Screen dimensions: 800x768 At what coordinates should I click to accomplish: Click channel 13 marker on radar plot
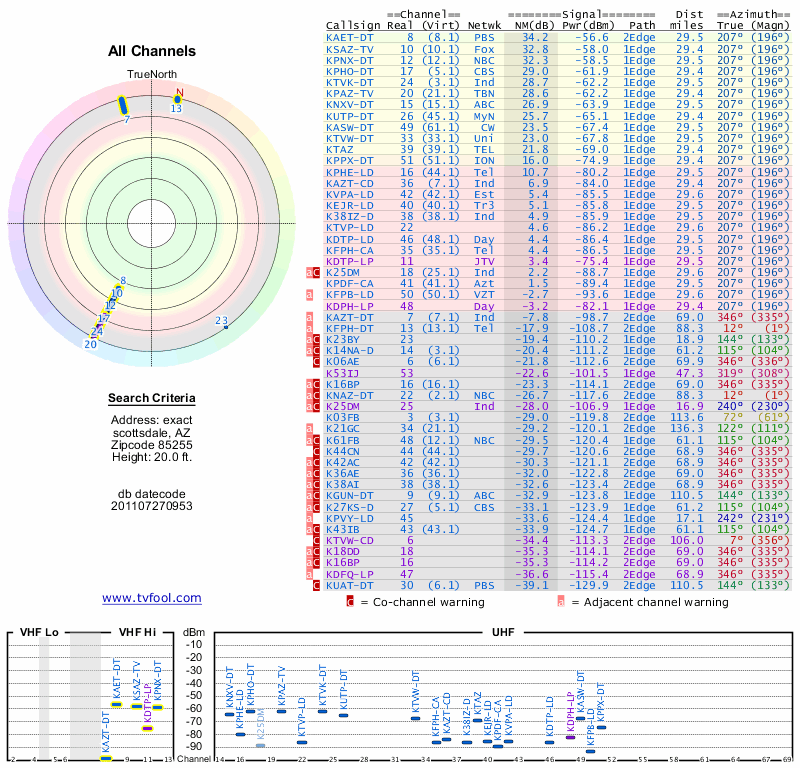(177, 100)
